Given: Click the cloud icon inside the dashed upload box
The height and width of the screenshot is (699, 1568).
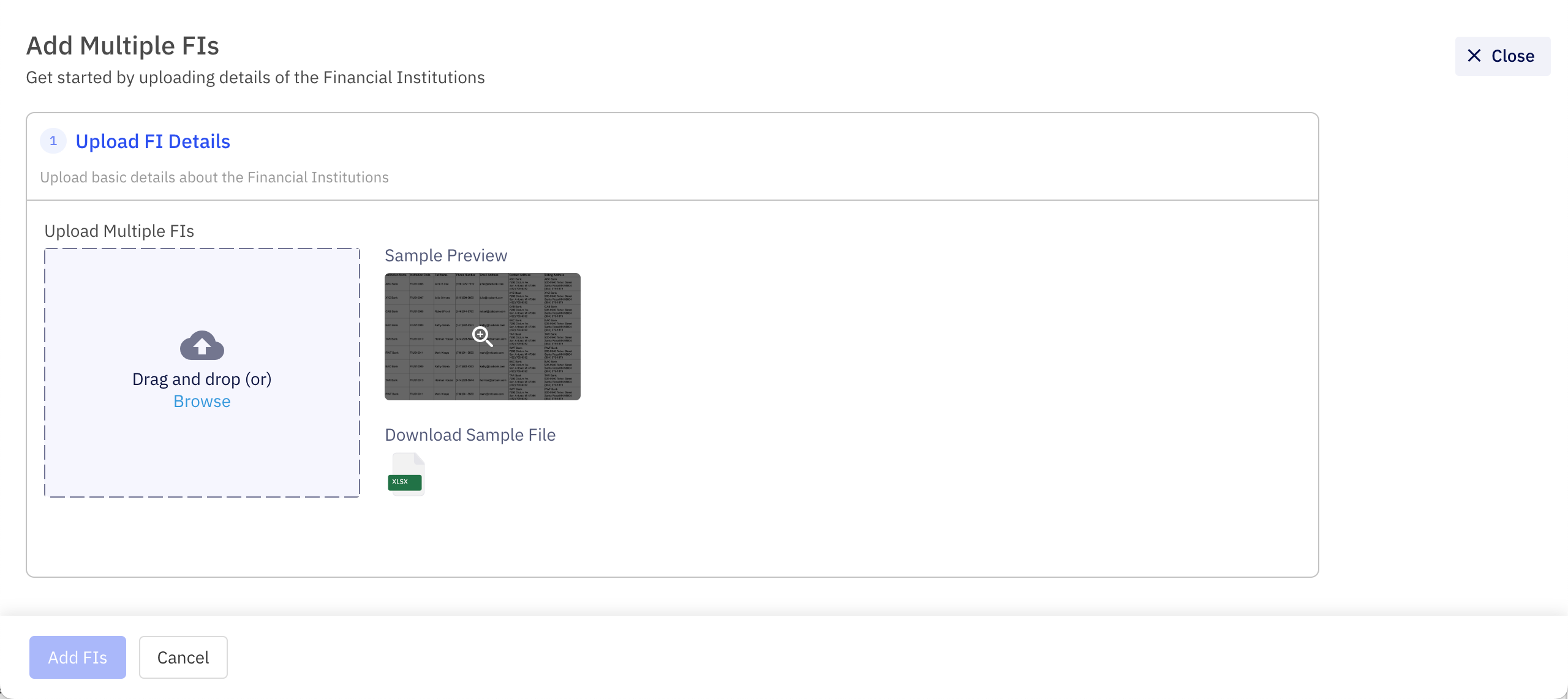Looking at the screenshot, I should pyautogui.click(x=202, y=345).
